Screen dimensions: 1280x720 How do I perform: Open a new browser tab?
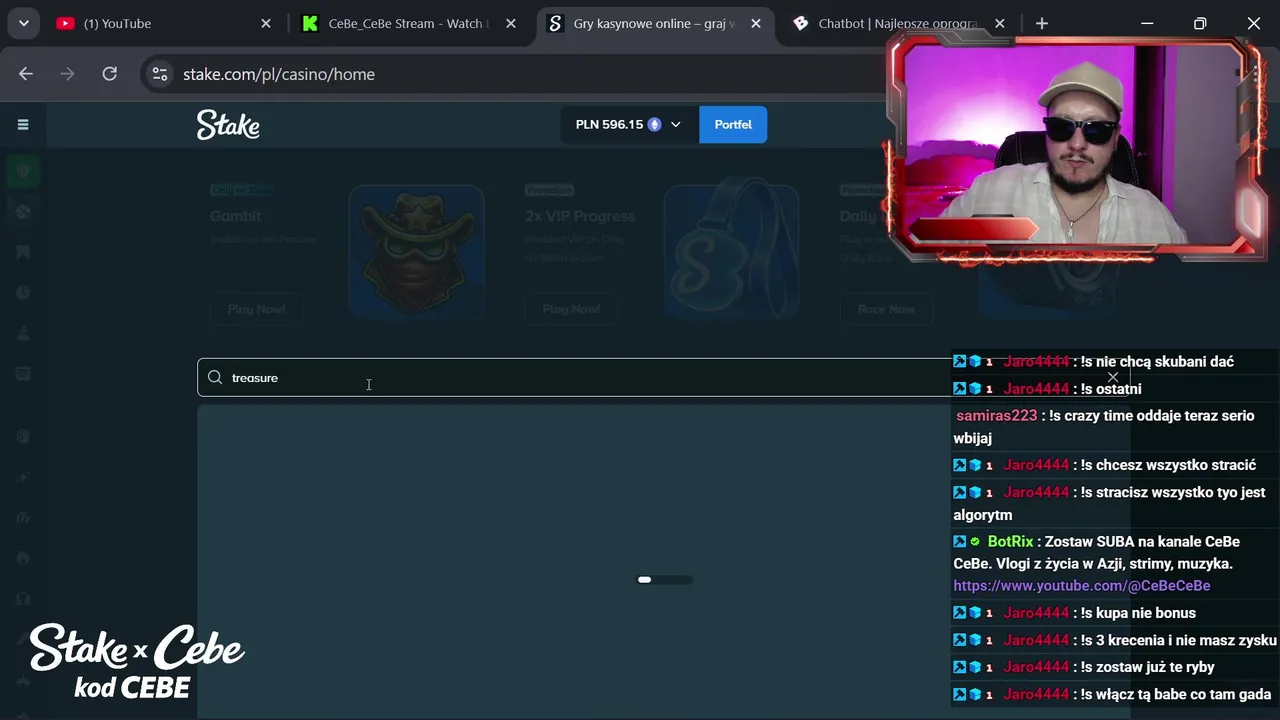1042,23
